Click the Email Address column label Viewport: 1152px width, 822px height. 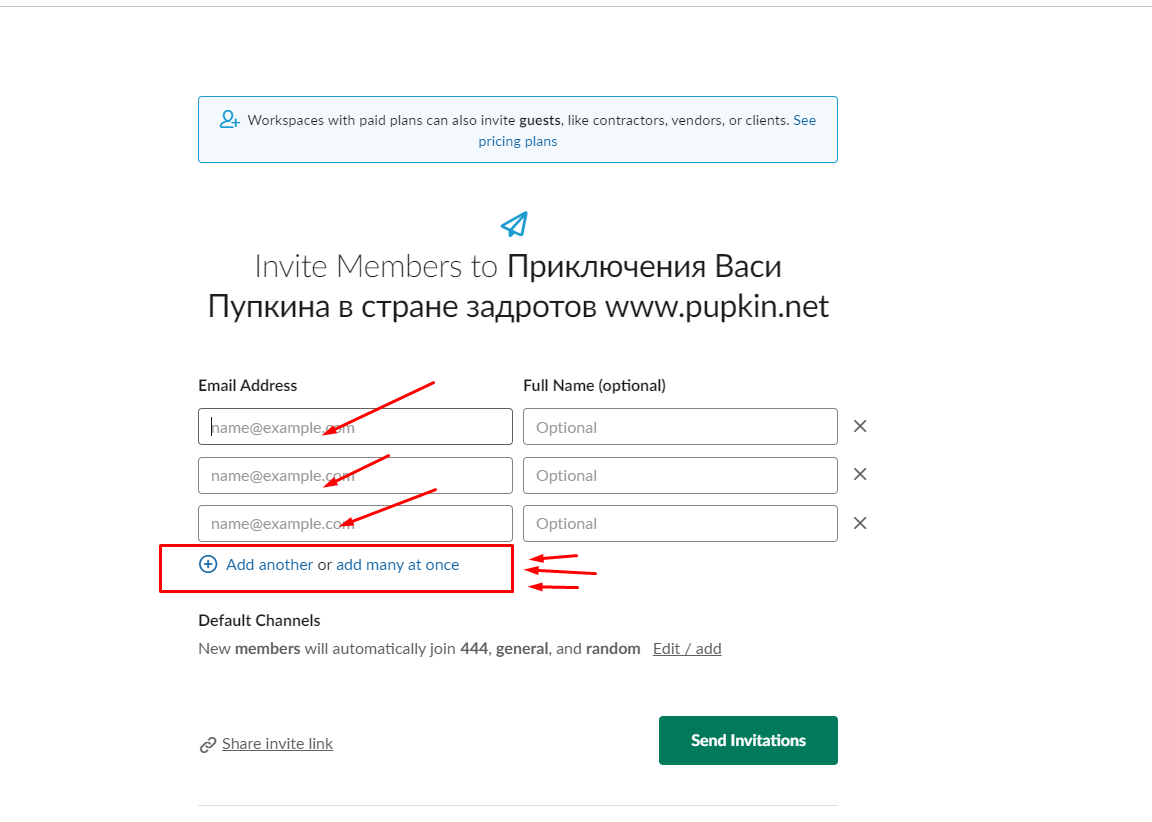(247, 385)
